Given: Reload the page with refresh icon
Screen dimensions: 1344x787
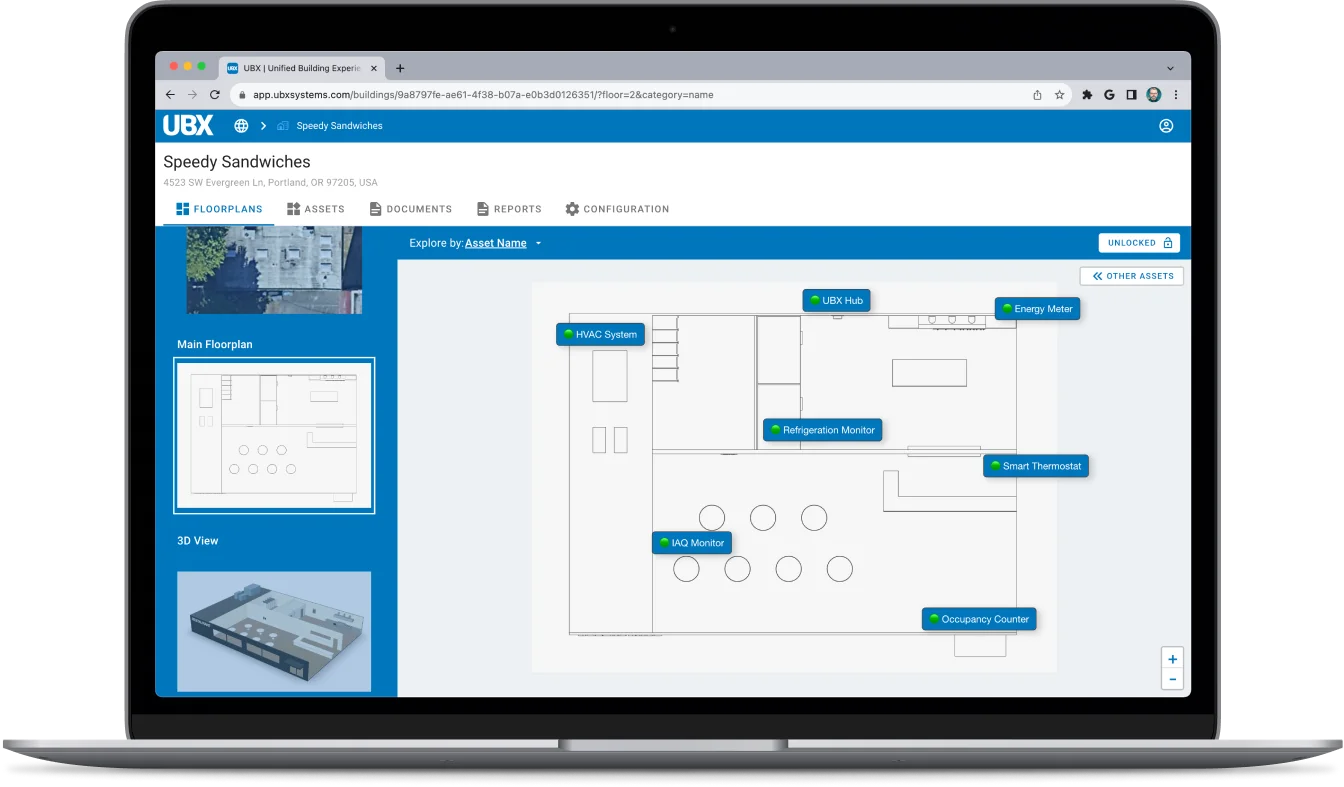Looking at the screenshot, I should click(x=215, y=95).
